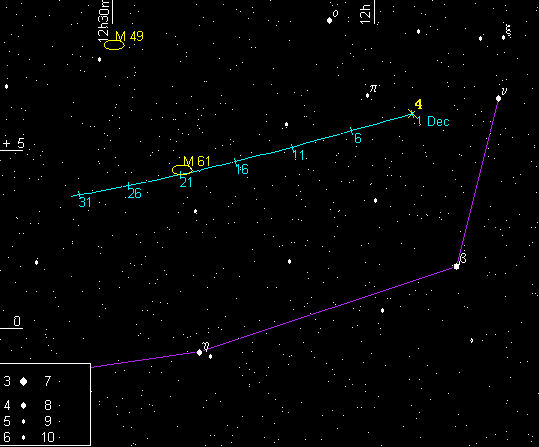
Task: Select the yellow cross asteroid marker labeled 4
Action: [x=412, y=114]
